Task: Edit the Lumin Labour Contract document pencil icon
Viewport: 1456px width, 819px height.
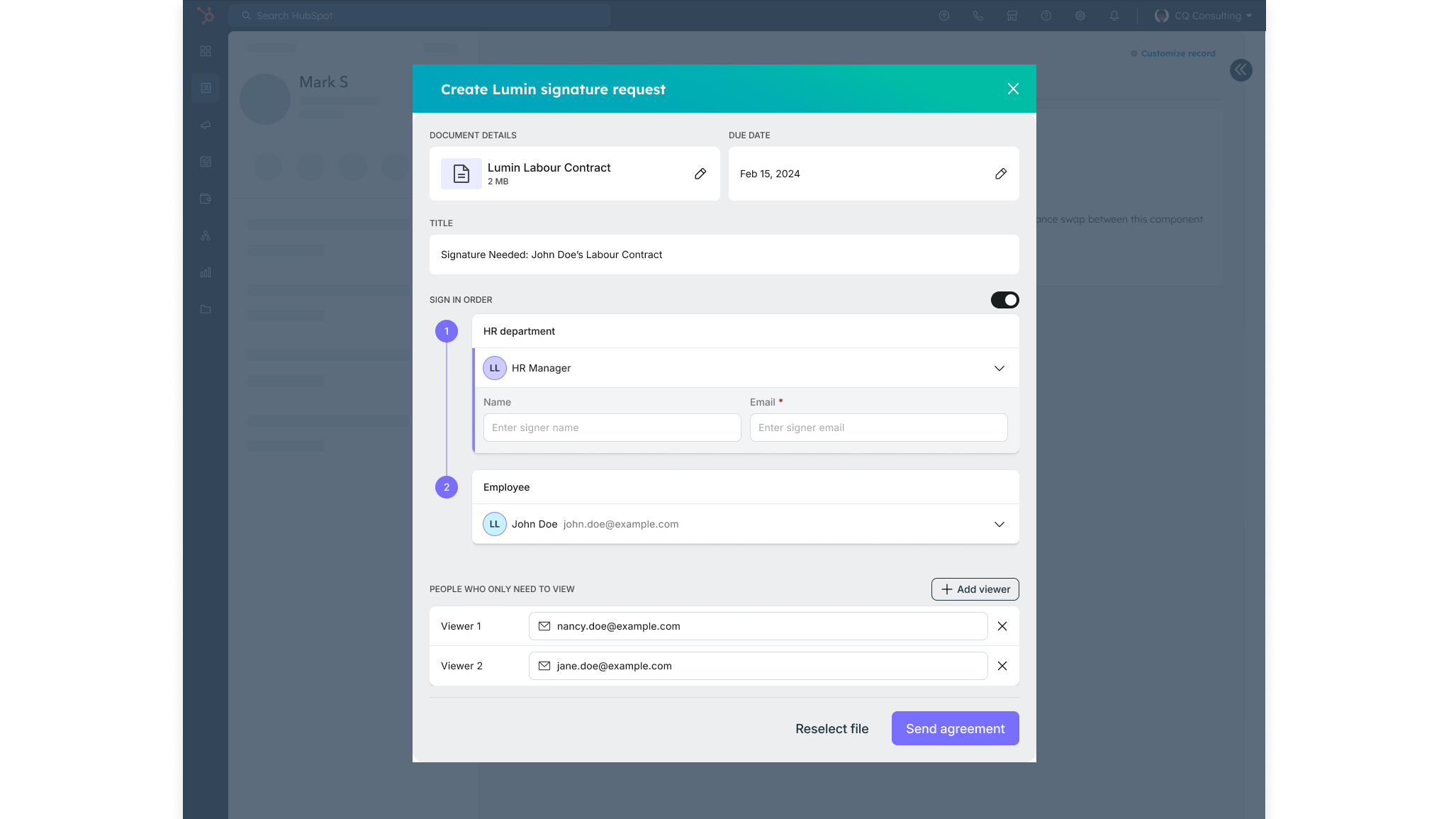Action: point(700,174)
